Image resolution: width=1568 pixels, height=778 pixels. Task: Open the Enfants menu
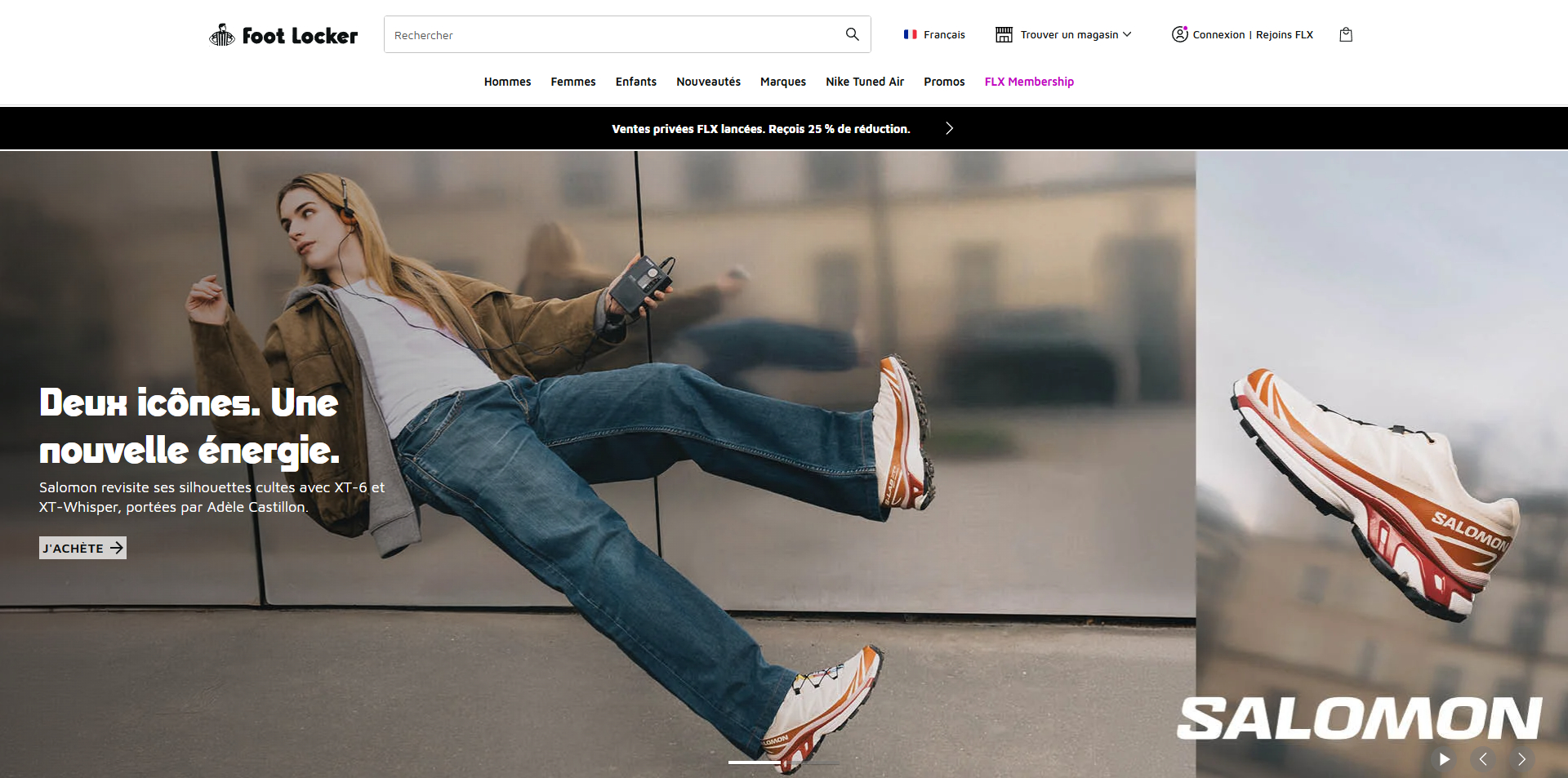pos(636,82)
